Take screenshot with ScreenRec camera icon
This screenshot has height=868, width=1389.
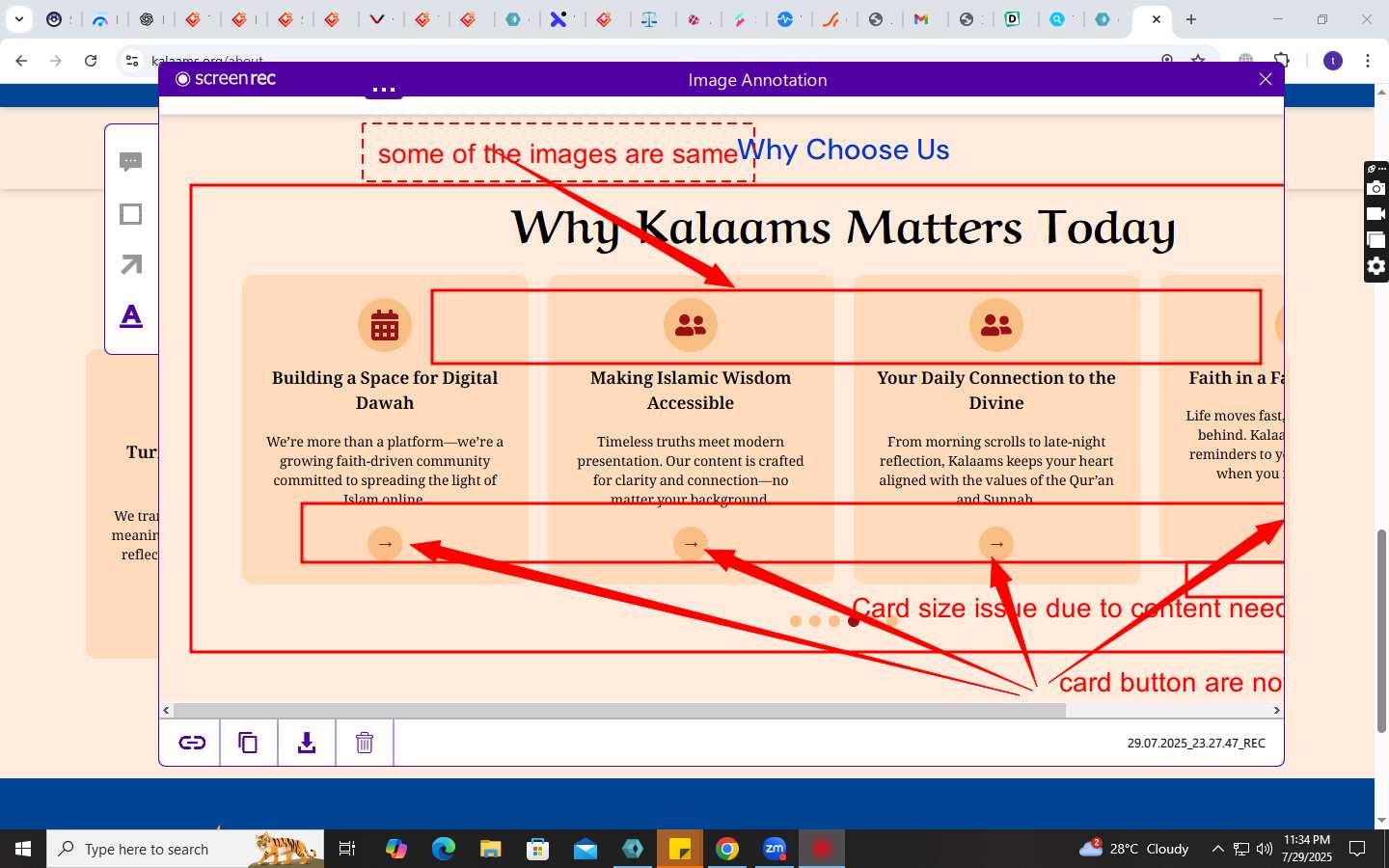click(x=1376, y=188)
